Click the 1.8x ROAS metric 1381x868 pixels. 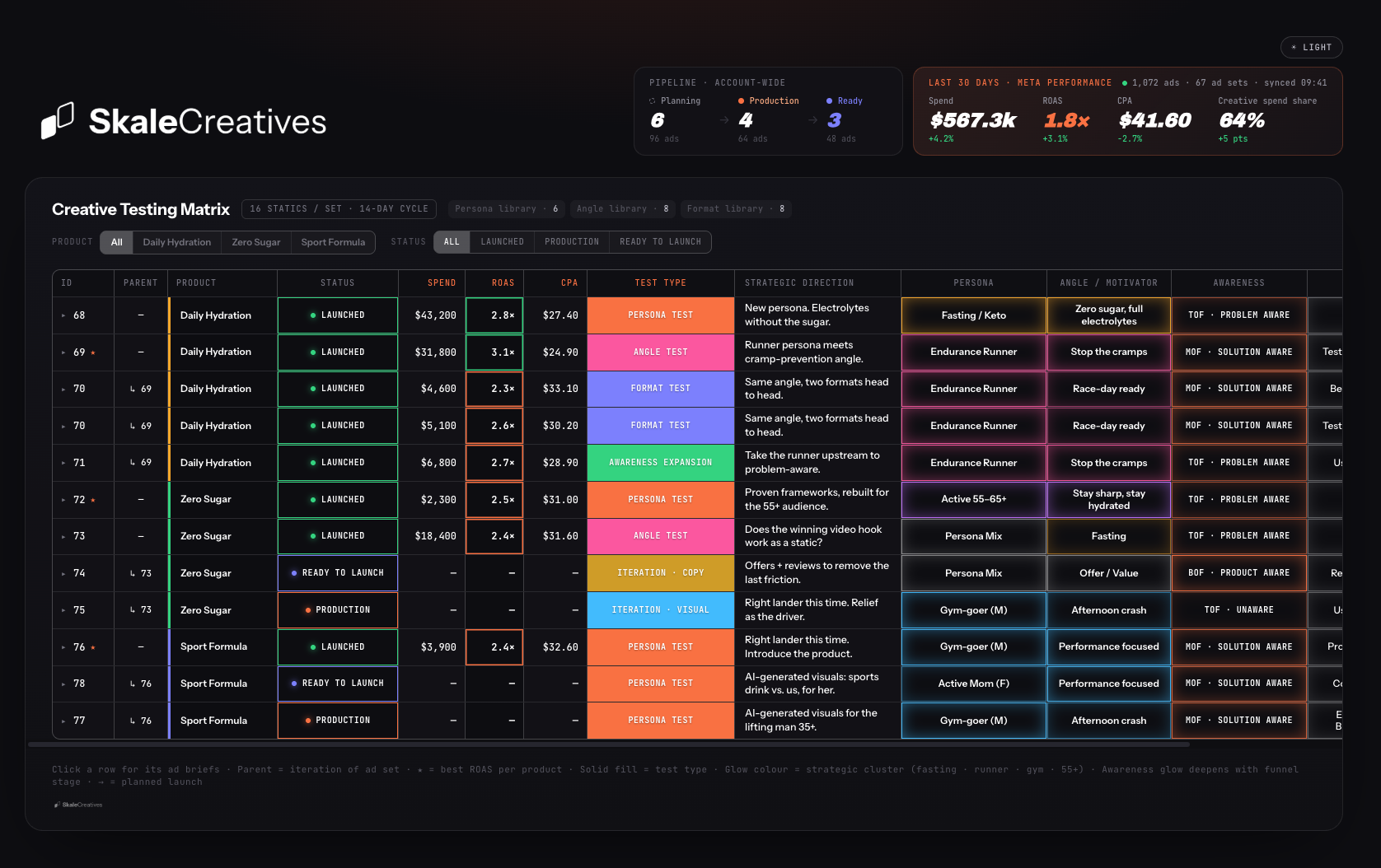1067,121
